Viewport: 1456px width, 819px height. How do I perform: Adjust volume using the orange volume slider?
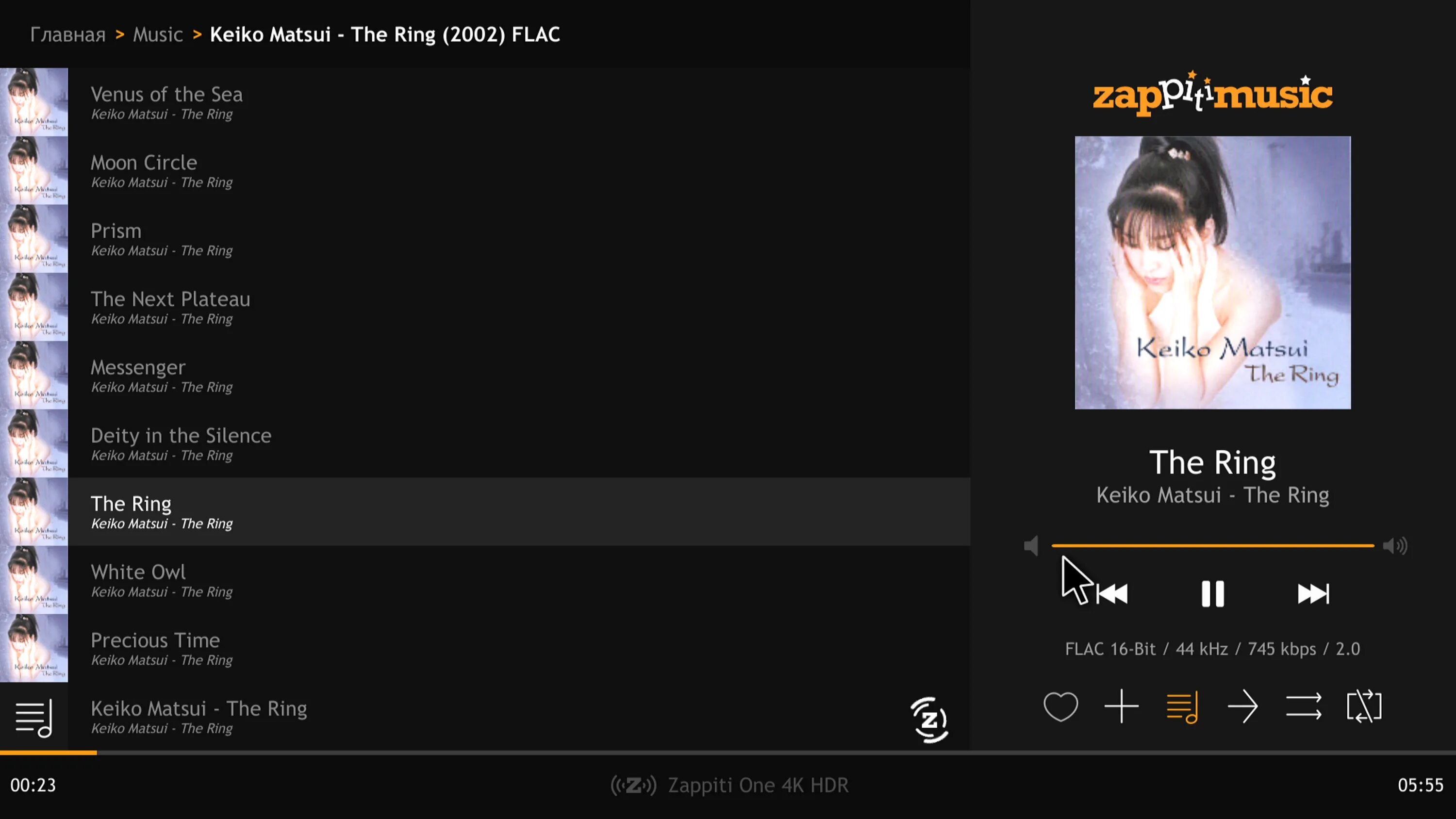pyautogui.click(x=1212, y=545)
